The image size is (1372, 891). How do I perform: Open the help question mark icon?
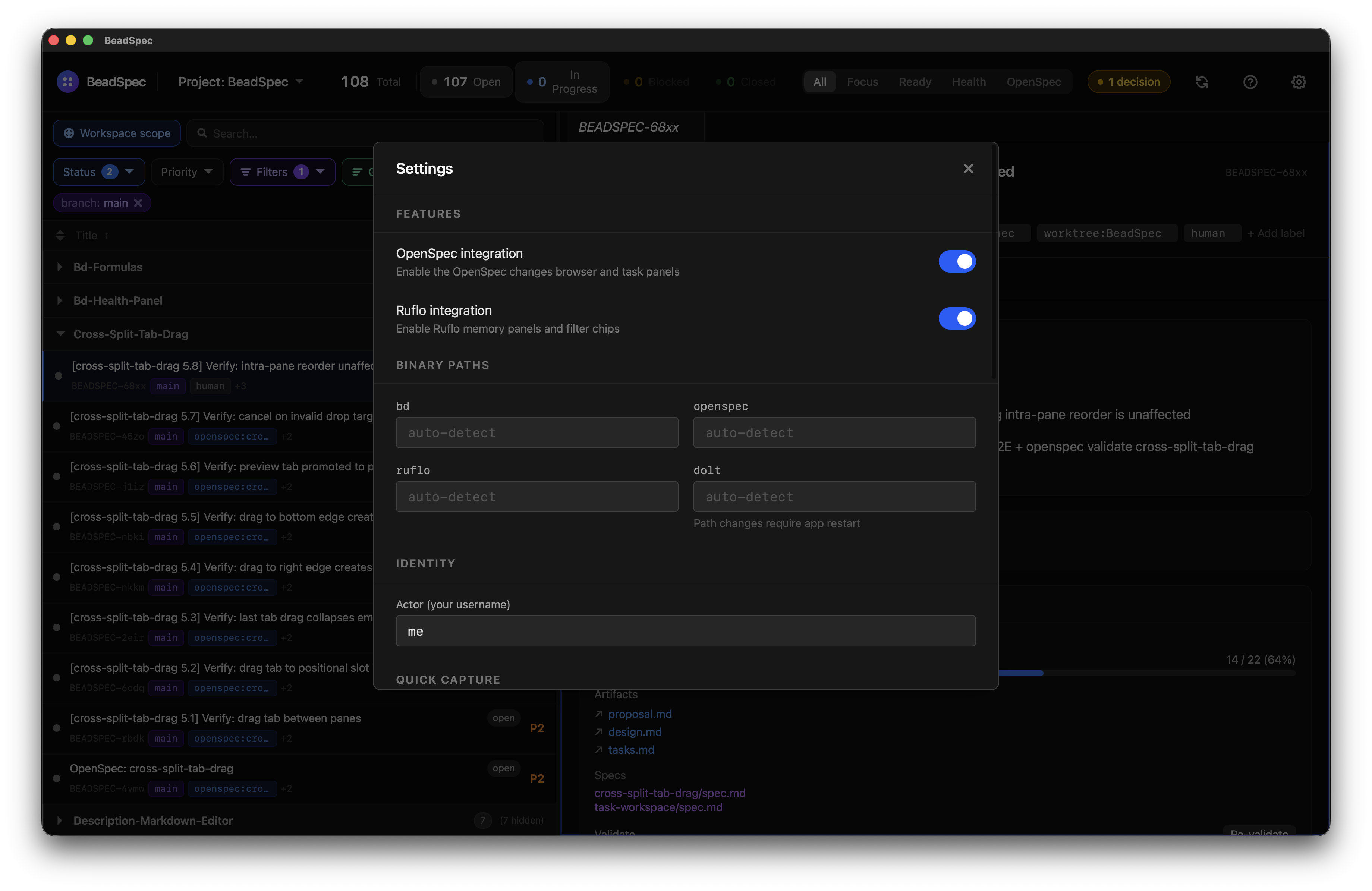(1250, 82)
